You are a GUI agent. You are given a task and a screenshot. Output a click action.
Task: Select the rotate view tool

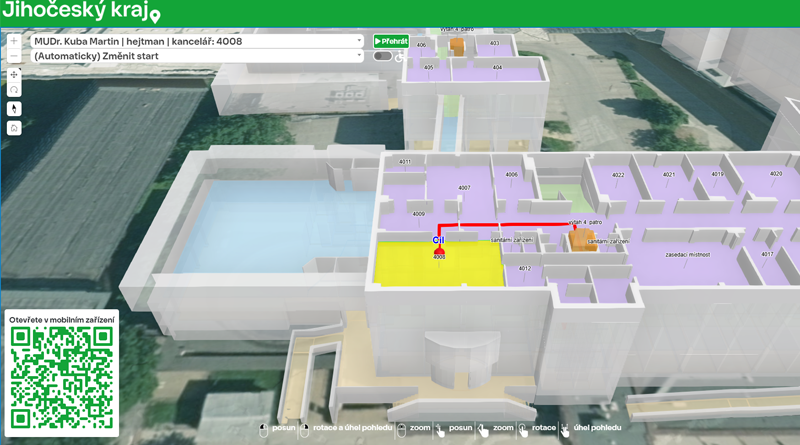tap(14, 90)
